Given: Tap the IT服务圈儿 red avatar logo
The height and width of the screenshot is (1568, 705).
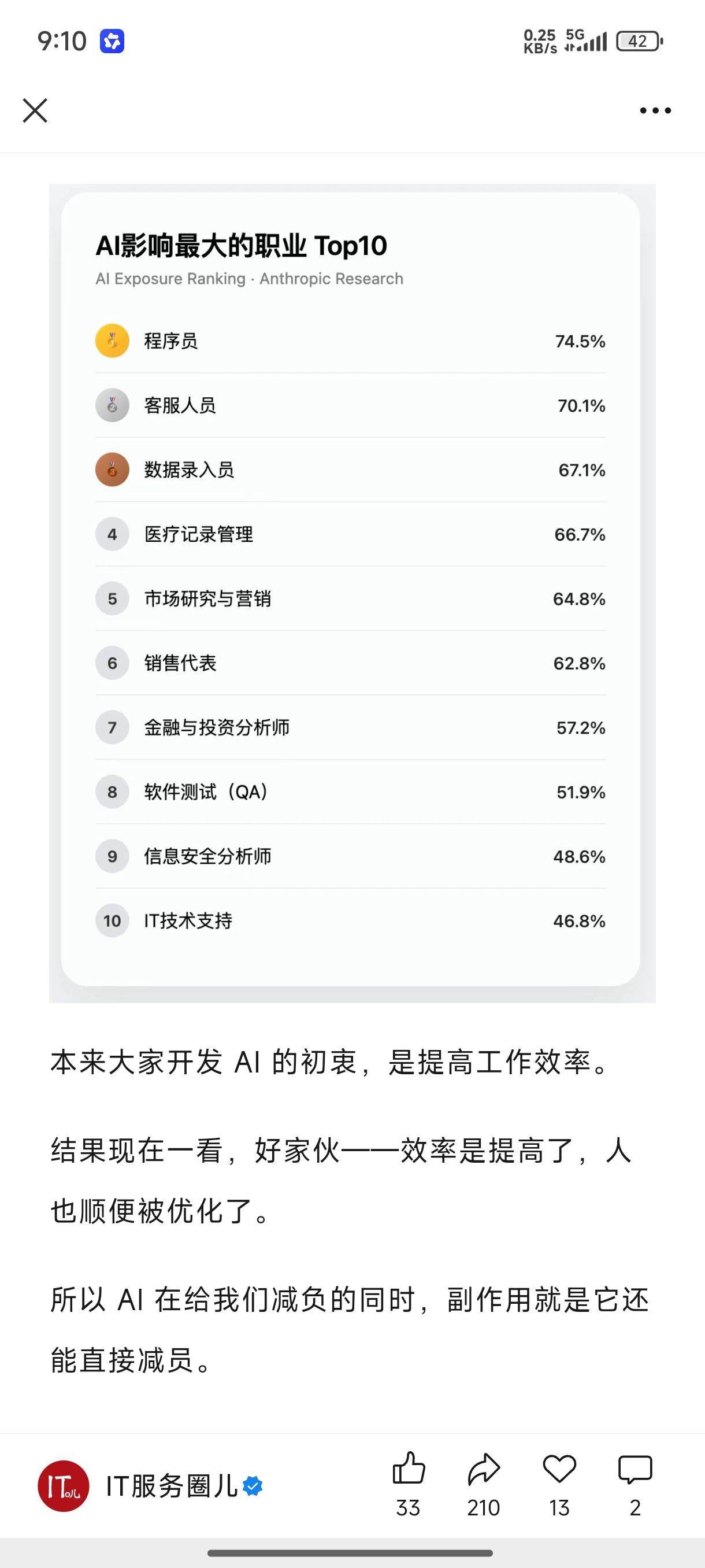Looking at the screenshot, I should point(64,1486).
